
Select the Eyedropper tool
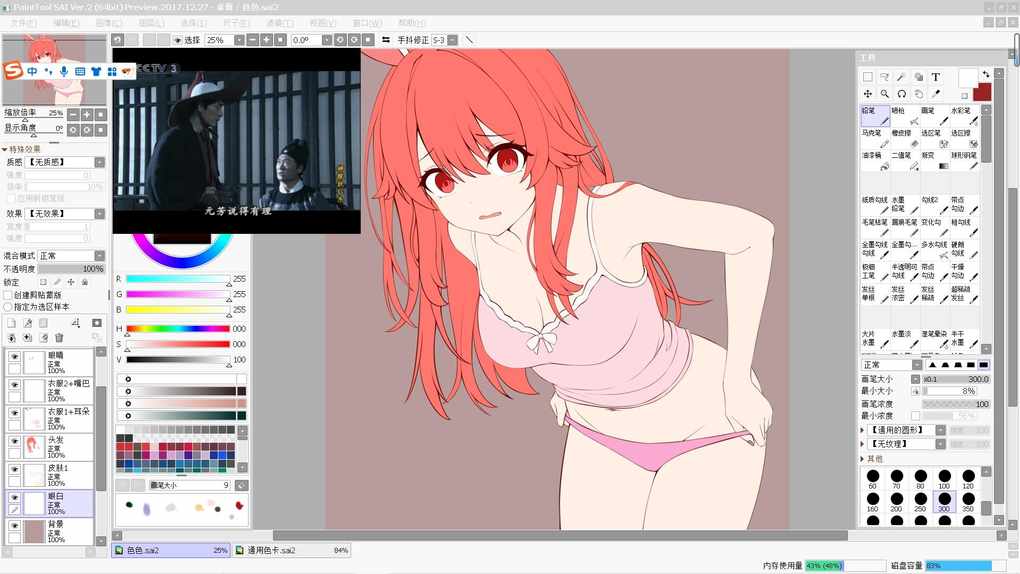click(x=935, y=94)
